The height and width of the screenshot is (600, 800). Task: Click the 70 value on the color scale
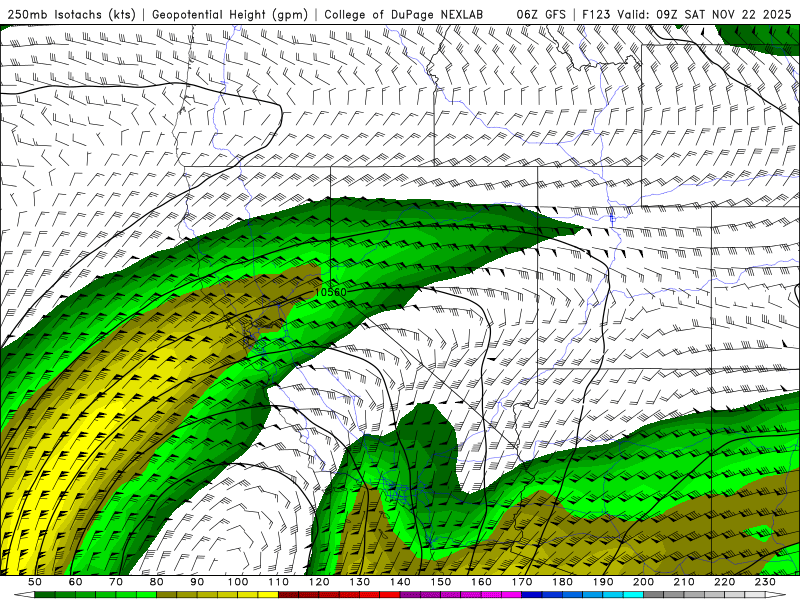click(x=116, y=582)
